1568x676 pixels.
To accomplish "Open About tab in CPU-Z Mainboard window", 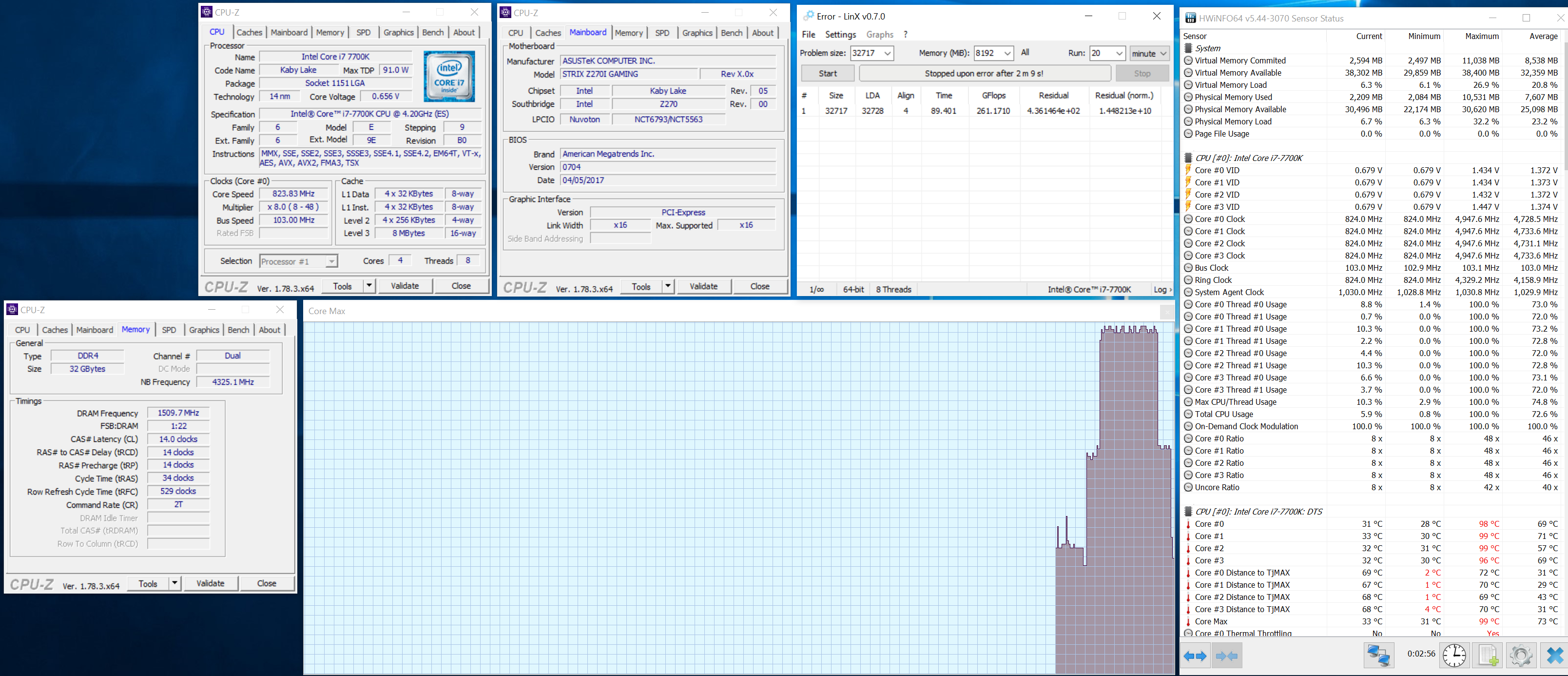I will (x=763, y=33).
